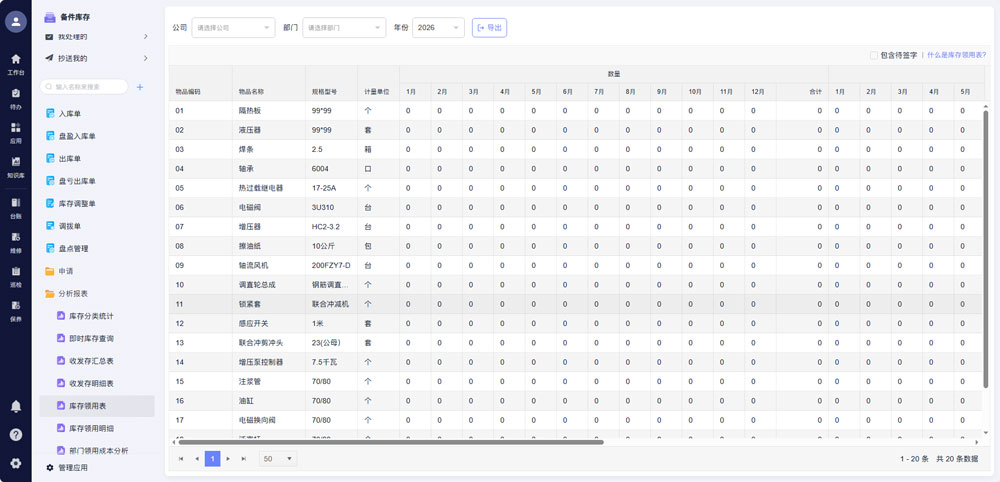Open the 公司 company dropdown
Image resolution: width=1000 pixels, height=482 pixels.
(x=232, y=28)
